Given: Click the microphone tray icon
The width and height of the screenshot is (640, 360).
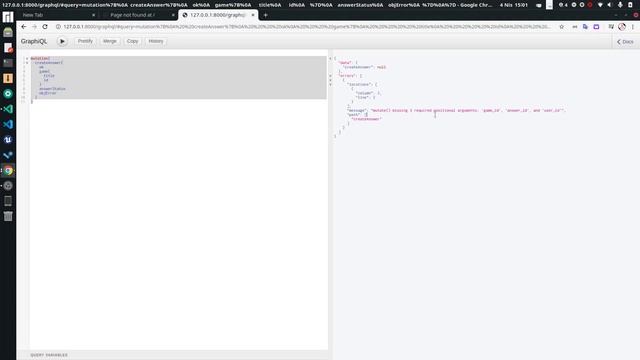Looking at the screenshot, I should (x=620, y=5).
